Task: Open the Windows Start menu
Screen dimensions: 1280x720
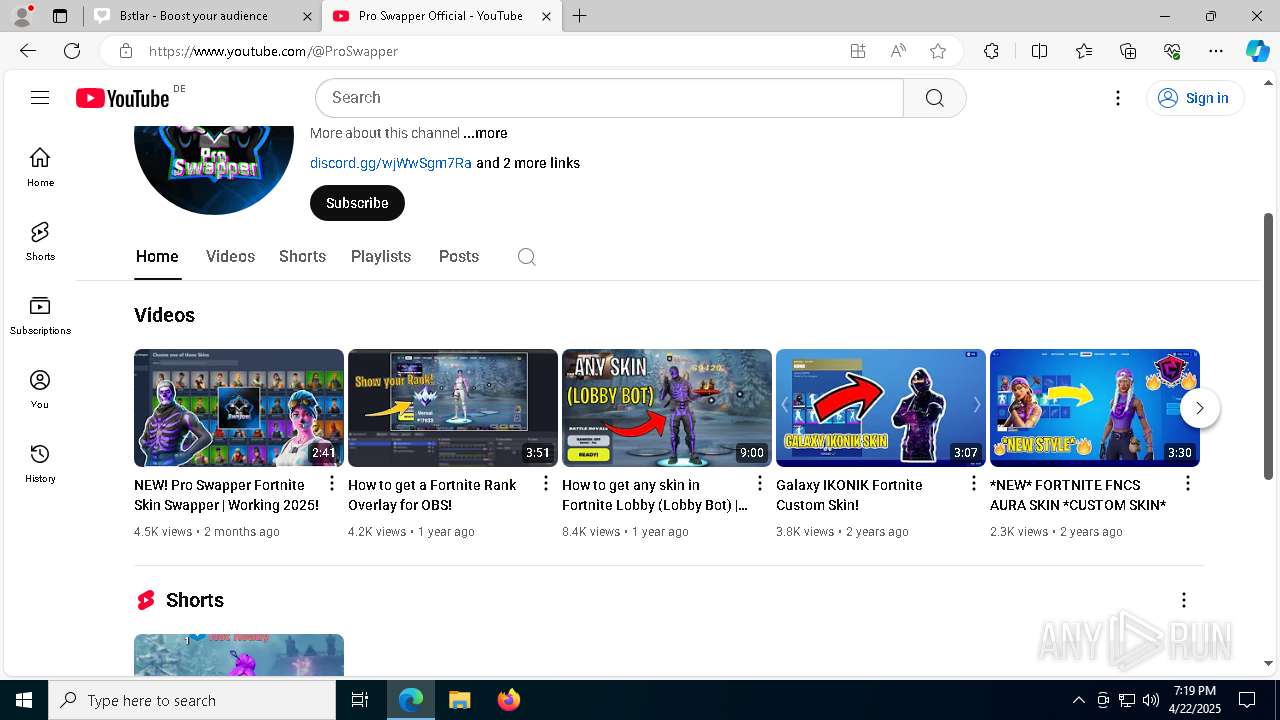Action: click(x=24, y=700)
